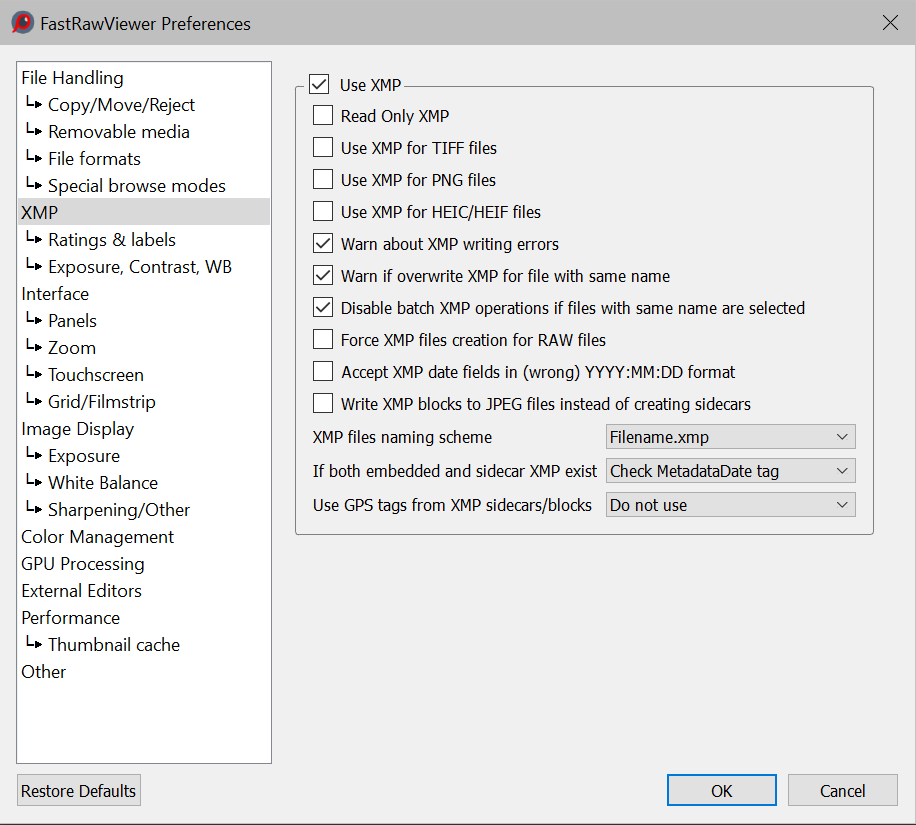The image size is (916, 825).
Task: Open the GPS tags Do not use dropdown
Action: click(731, 505)
